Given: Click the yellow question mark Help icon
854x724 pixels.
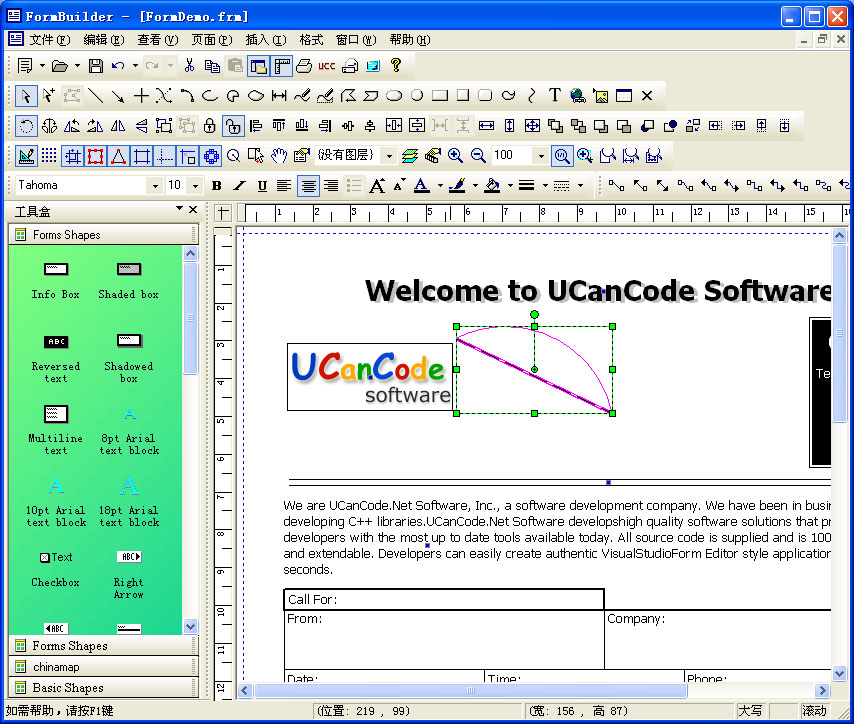Looking at the screenshot, I should 396,66.
